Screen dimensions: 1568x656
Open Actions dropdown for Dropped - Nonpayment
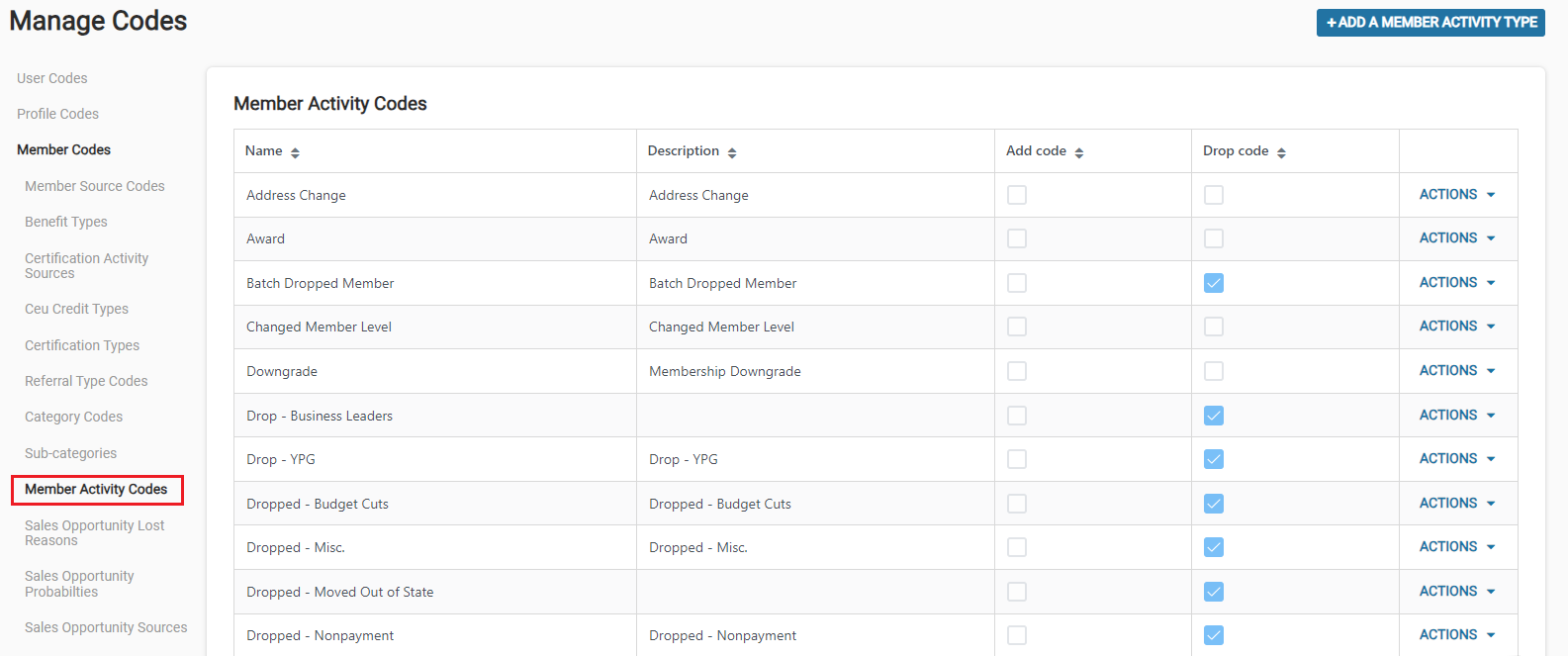1457,635
